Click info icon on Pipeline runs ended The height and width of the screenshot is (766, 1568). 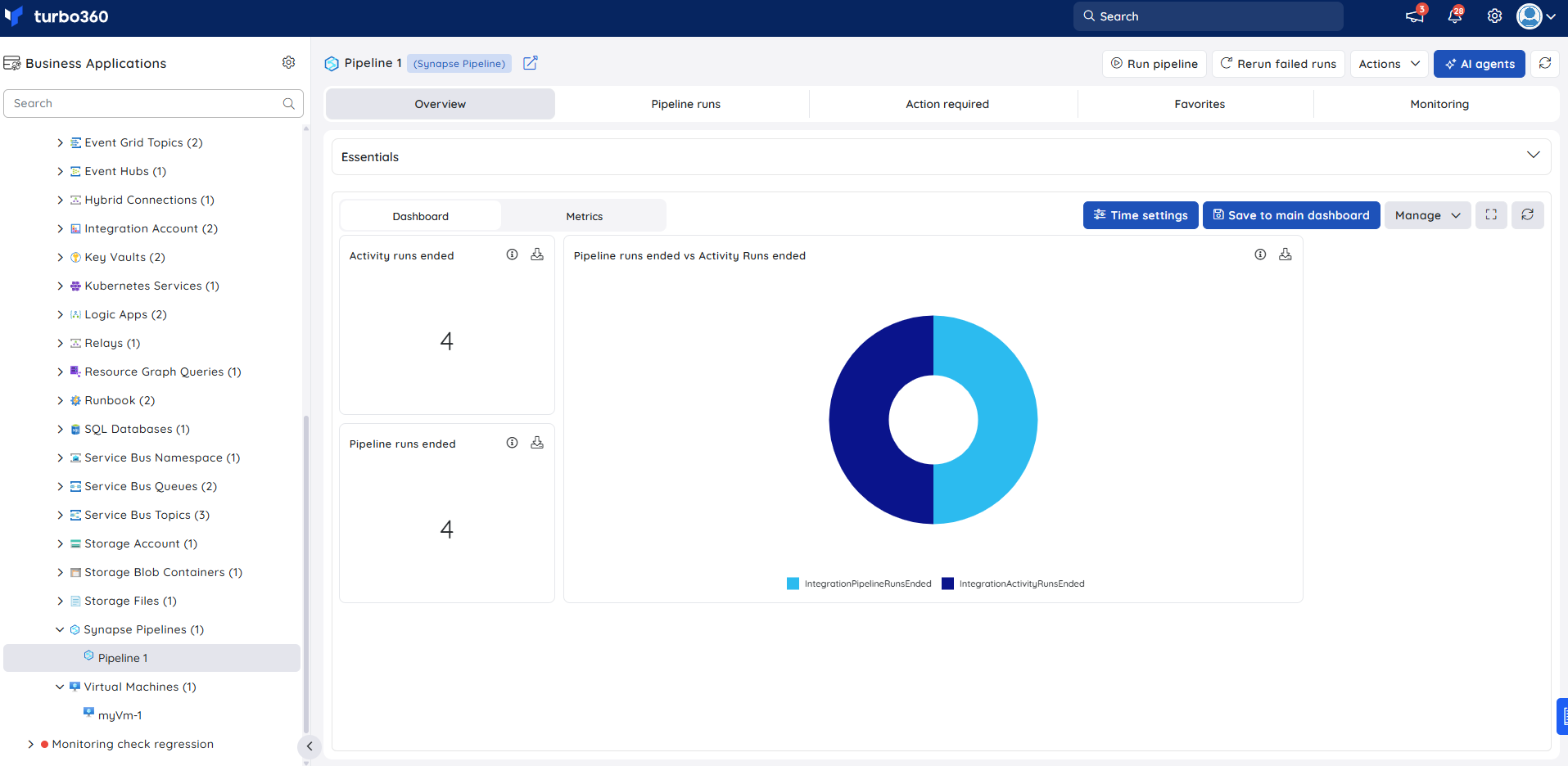(512, 443)
